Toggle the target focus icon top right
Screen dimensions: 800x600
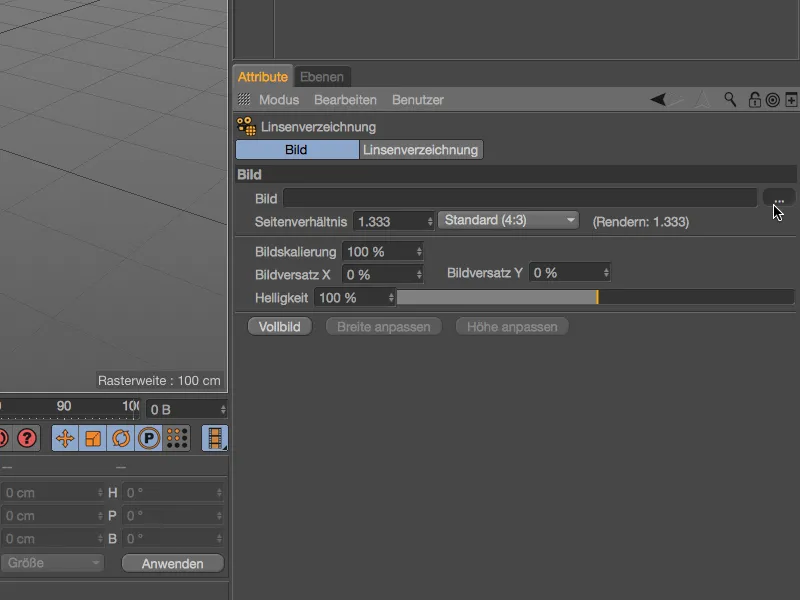click(772, 100)
